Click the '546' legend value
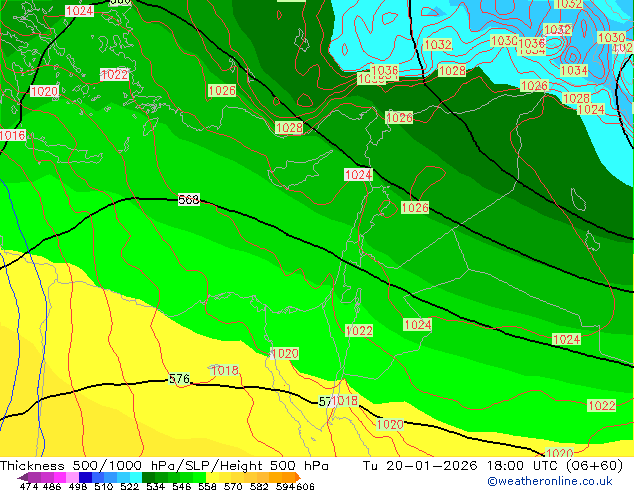This screenshot has height=490, width=634. point(181,486)
